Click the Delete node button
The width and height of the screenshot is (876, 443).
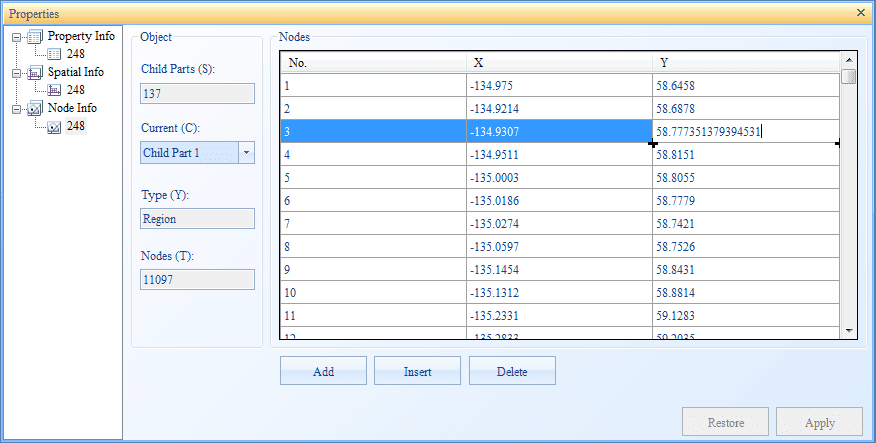512,371
